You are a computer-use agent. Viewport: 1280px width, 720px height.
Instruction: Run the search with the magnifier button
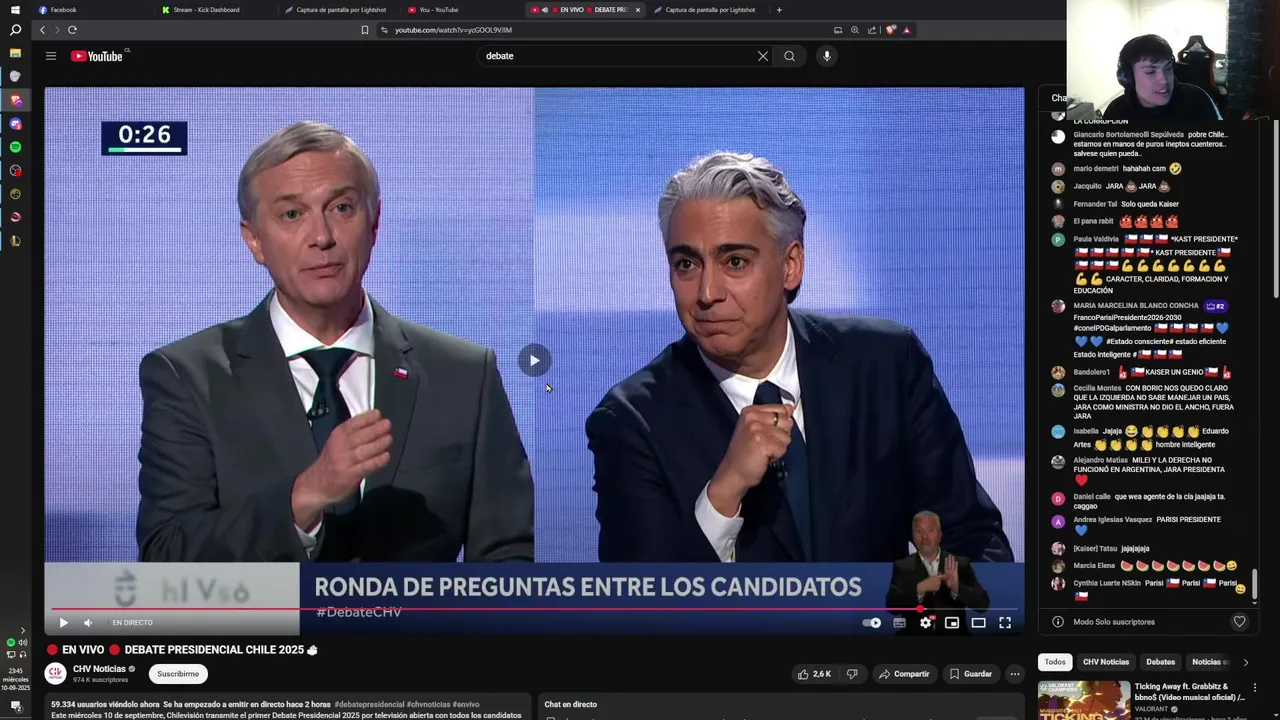[789, 56]
